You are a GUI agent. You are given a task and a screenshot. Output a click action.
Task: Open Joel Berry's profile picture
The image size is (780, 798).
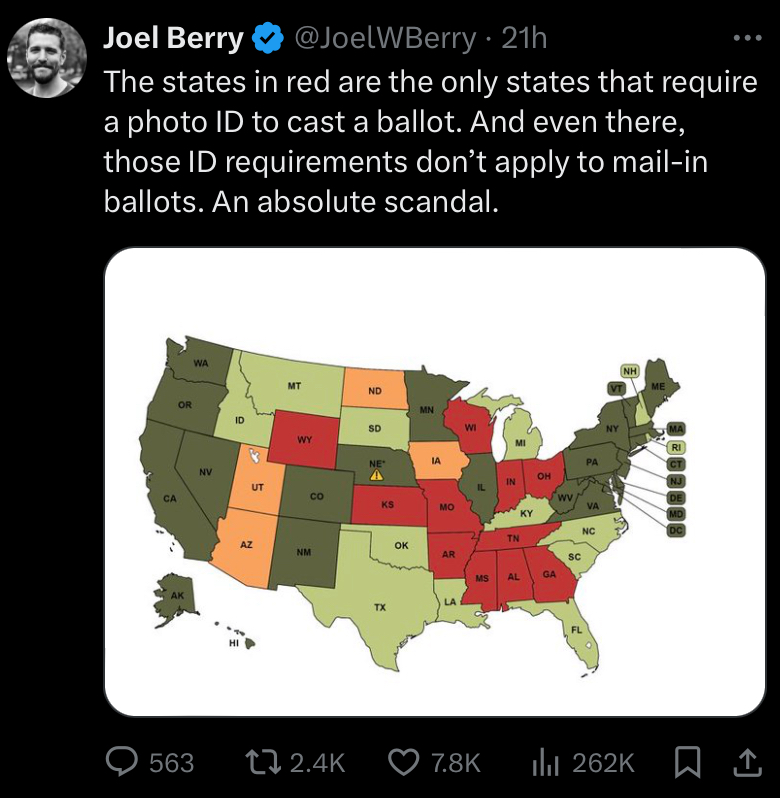[47, 58]
